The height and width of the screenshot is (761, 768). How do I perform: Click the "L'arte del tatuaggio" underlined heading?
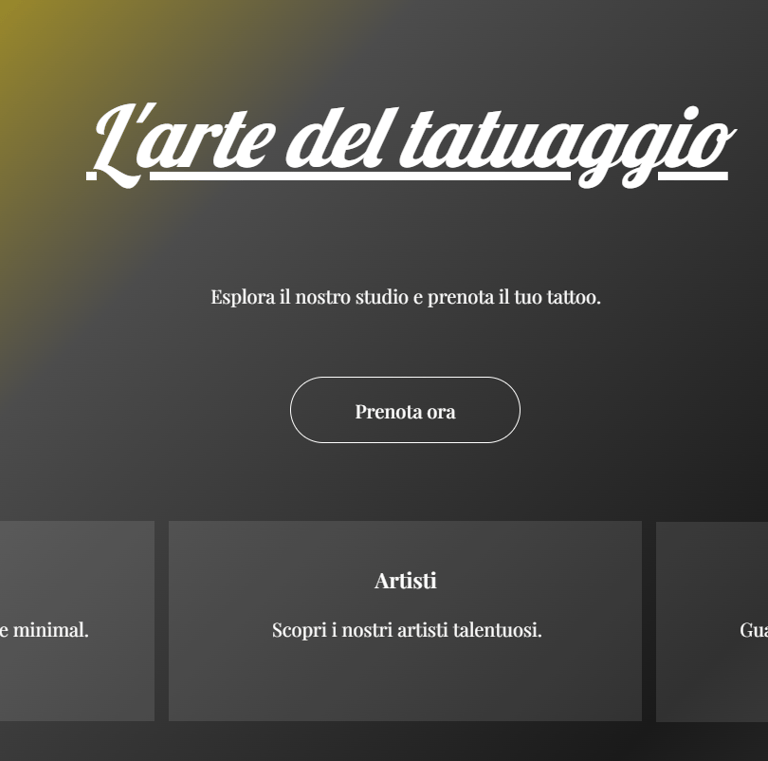(410, 145)
